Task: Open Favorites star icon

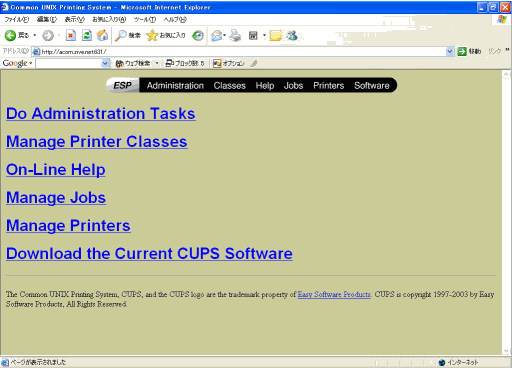Action: point(152,35)
